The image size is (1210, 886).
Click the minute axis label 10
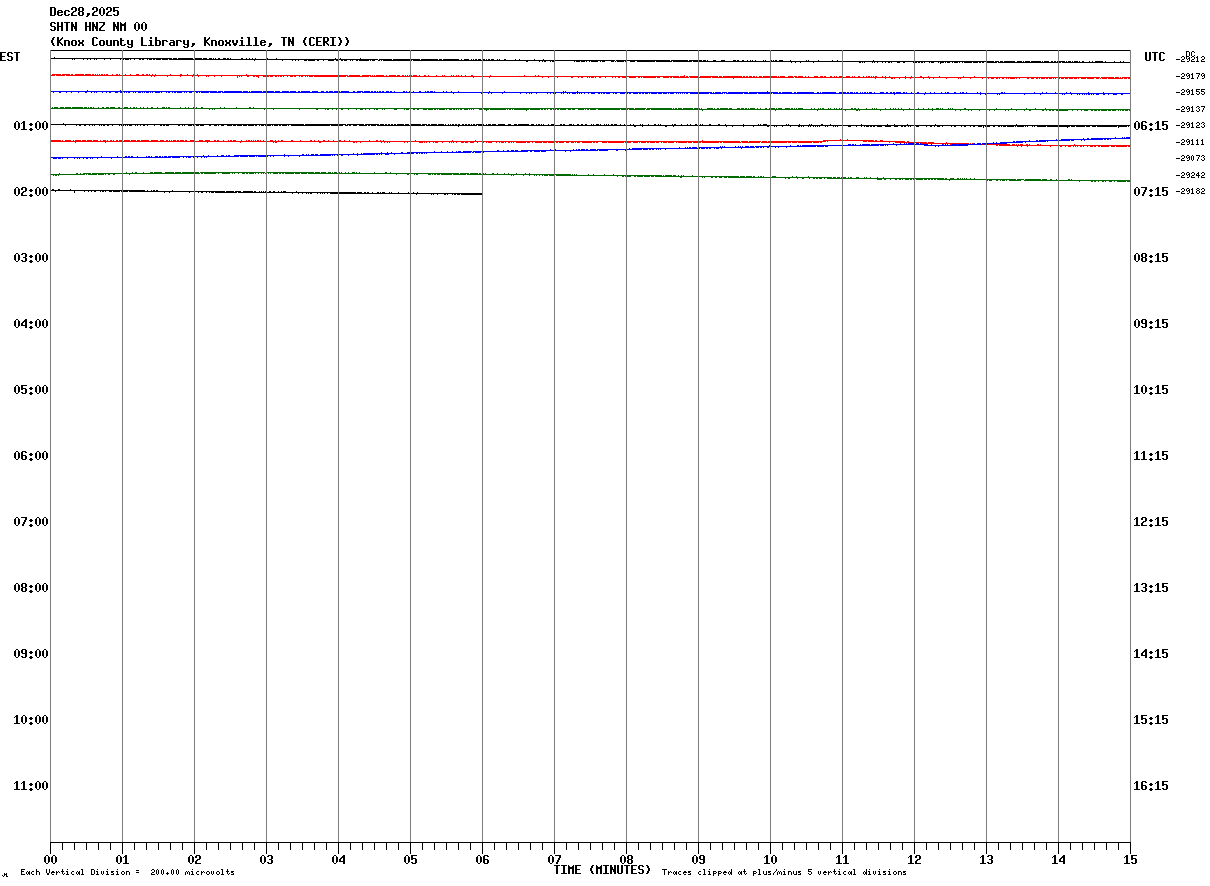point(770,860)
